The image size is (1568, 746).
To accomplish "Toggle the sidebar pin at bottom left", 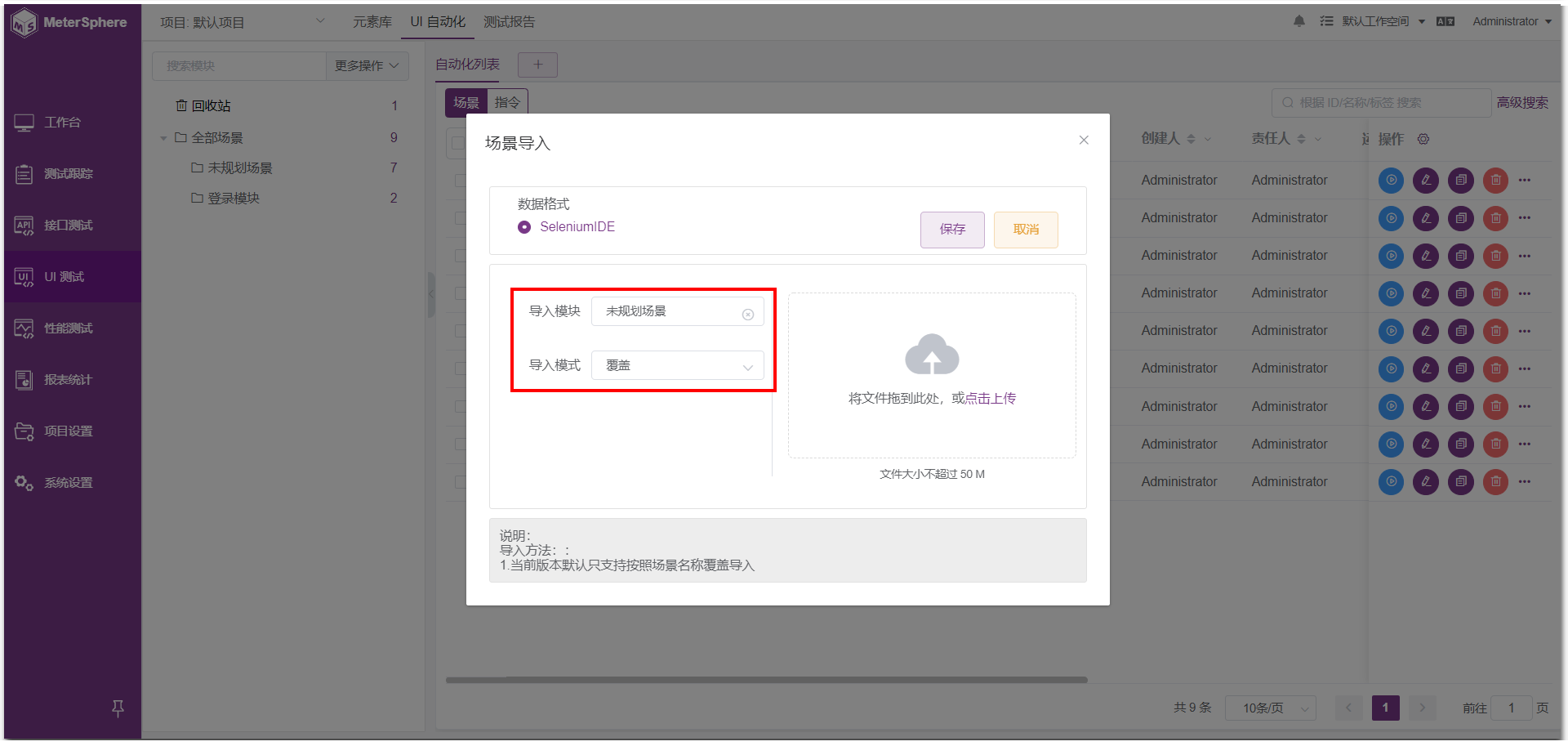I will (118, 708).
